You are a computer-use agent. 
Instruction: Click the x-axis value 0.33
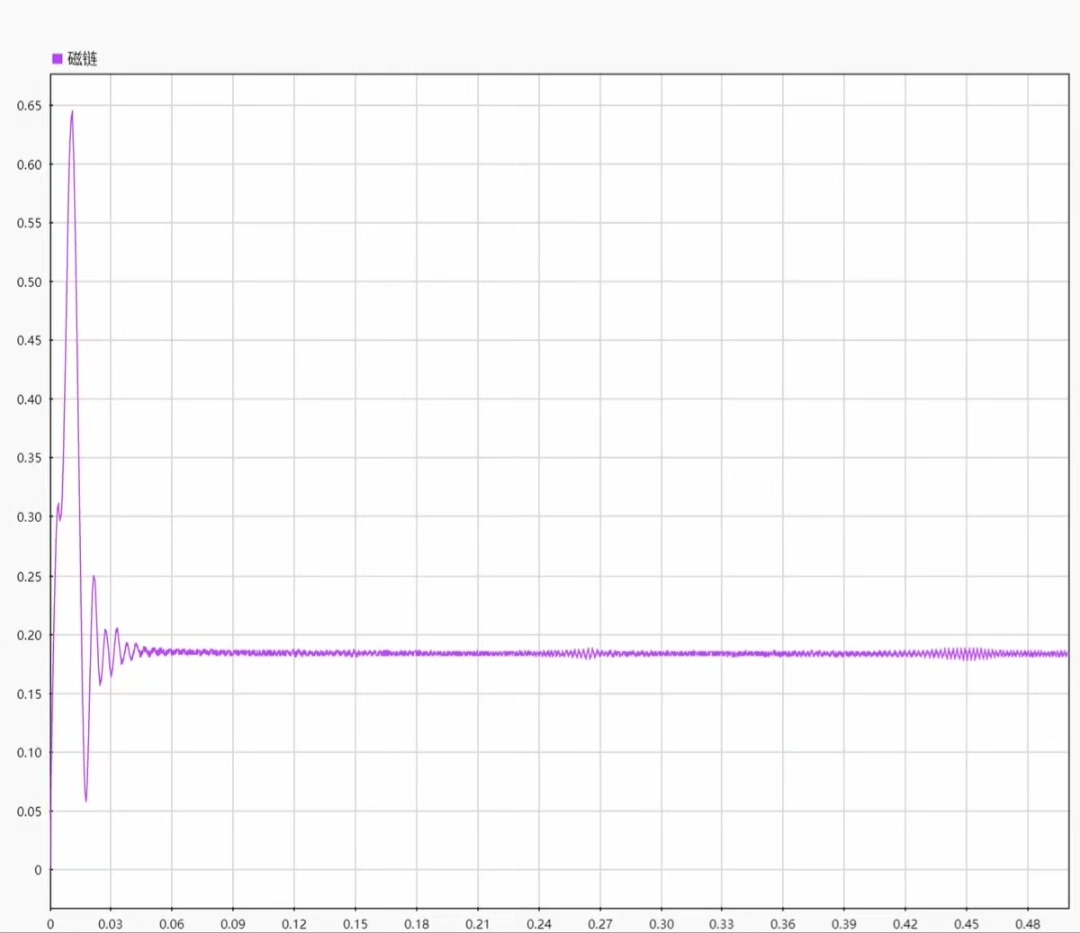point(722,924)
